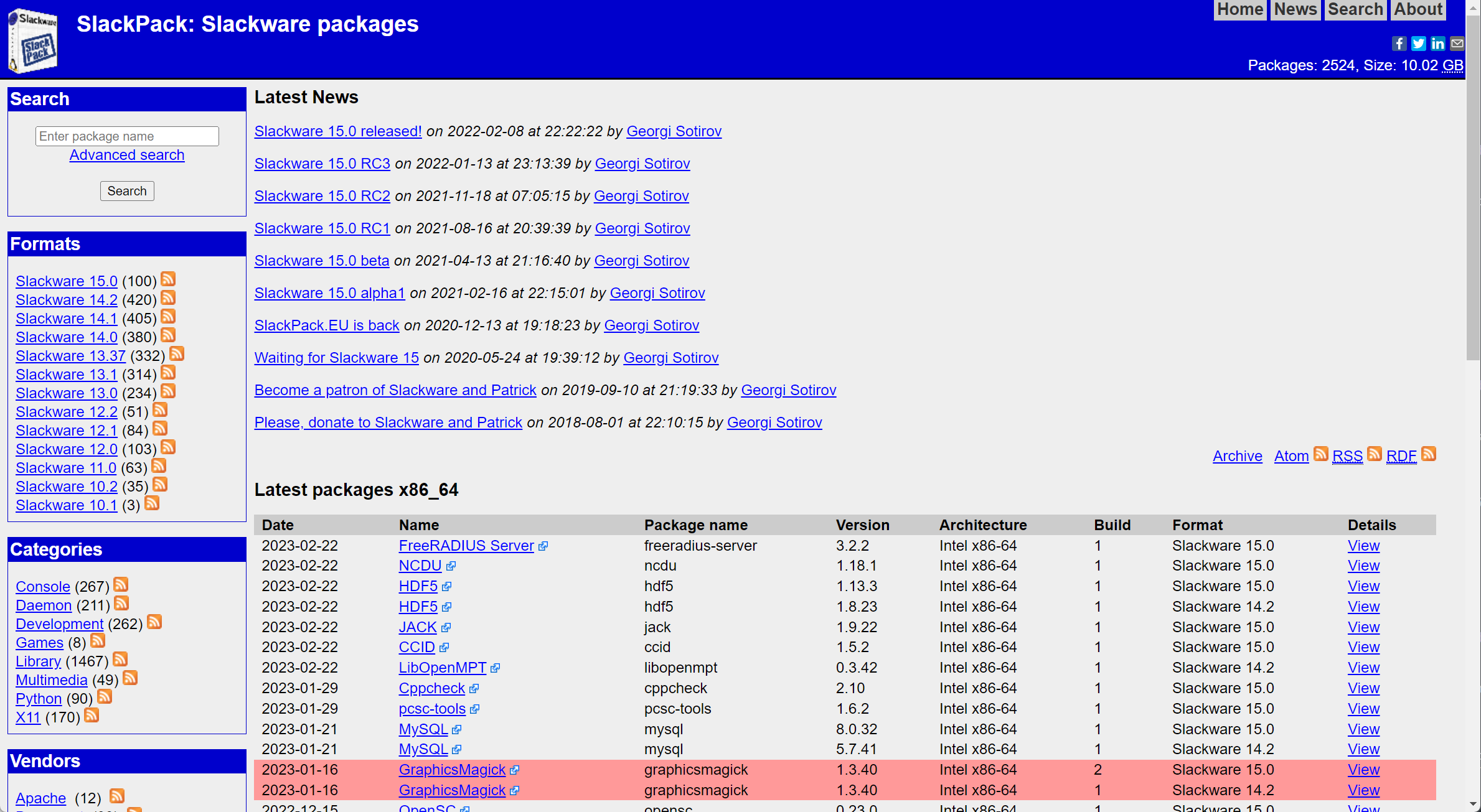Open the RDF news feed link
The image size is (1481, 812).
(1401, 456)
